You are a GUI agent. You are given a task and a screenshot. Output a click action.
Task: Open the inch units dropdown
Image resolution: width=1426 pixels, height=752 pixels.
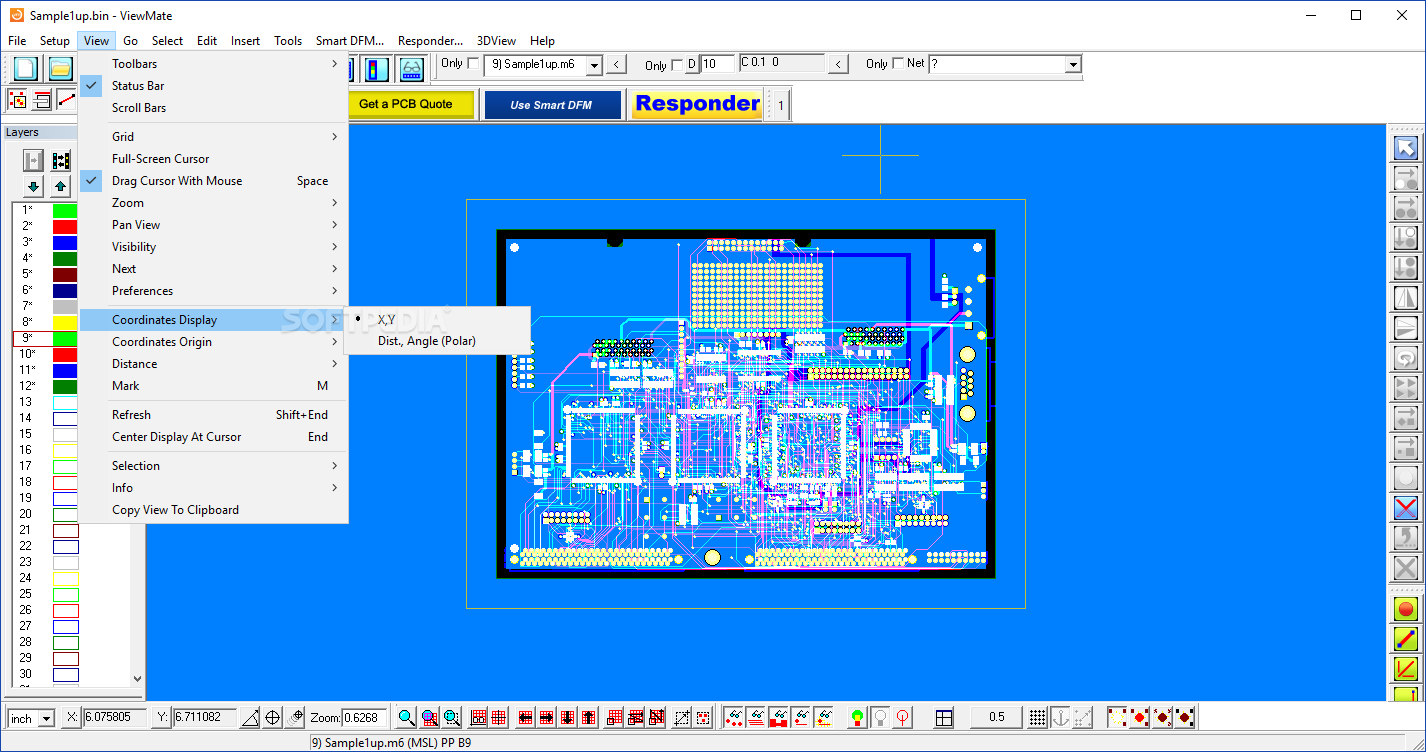(x=46, y=719)
